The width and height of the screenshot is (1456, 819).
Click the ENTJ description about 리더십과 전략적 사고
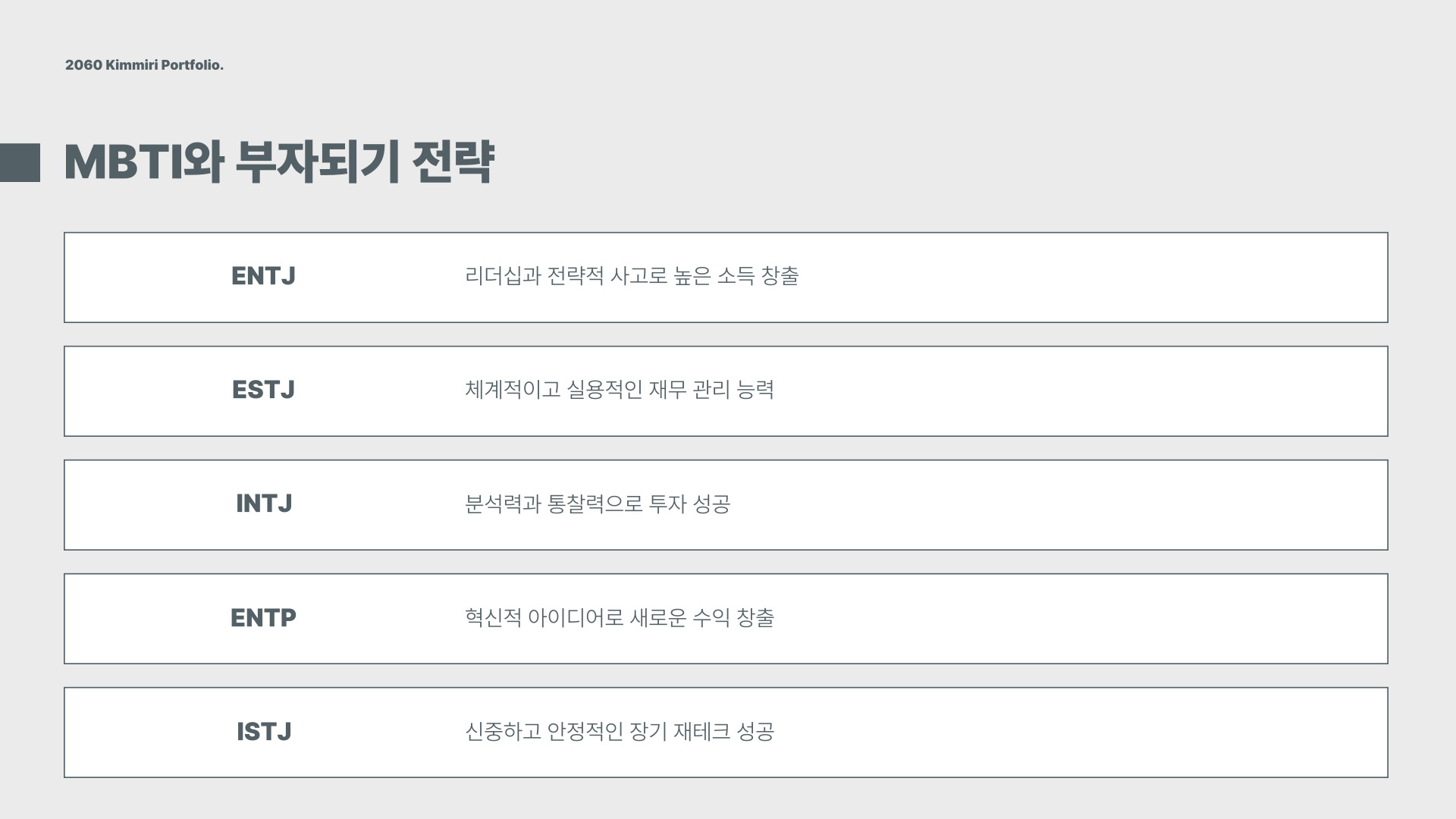(x=632, y=276)
